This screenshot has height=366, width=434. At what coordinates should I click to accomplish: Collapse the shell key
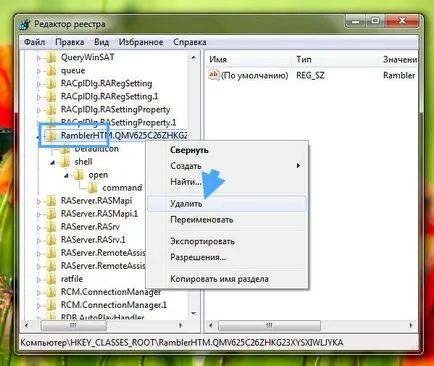pos(53,163)
